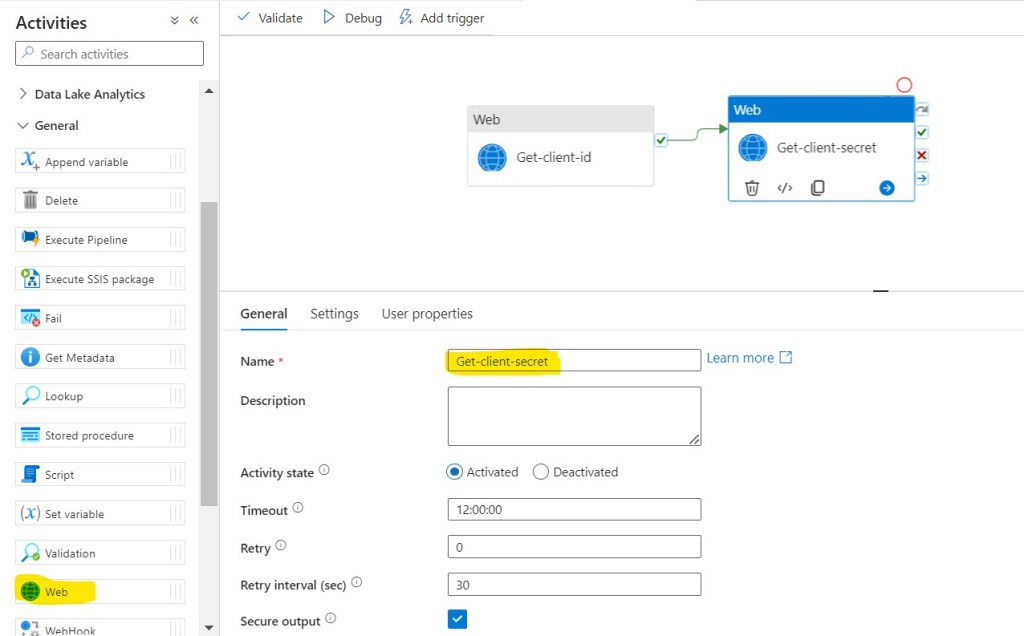Open code view of Get-client-secret activity
The image size is (1024, 636).
[x=785, y=188]
